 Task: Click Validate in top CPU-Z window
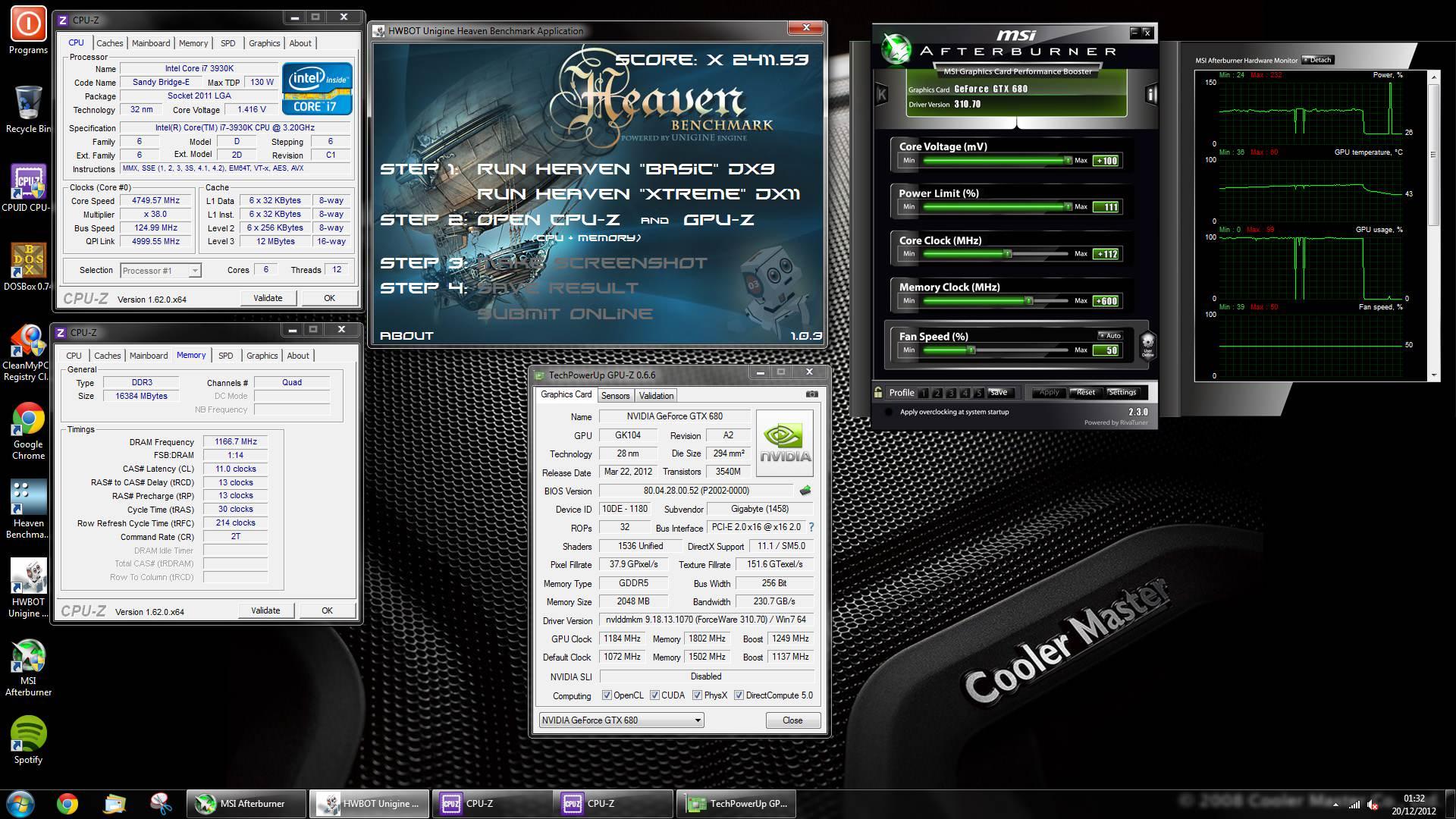(268, 298)
